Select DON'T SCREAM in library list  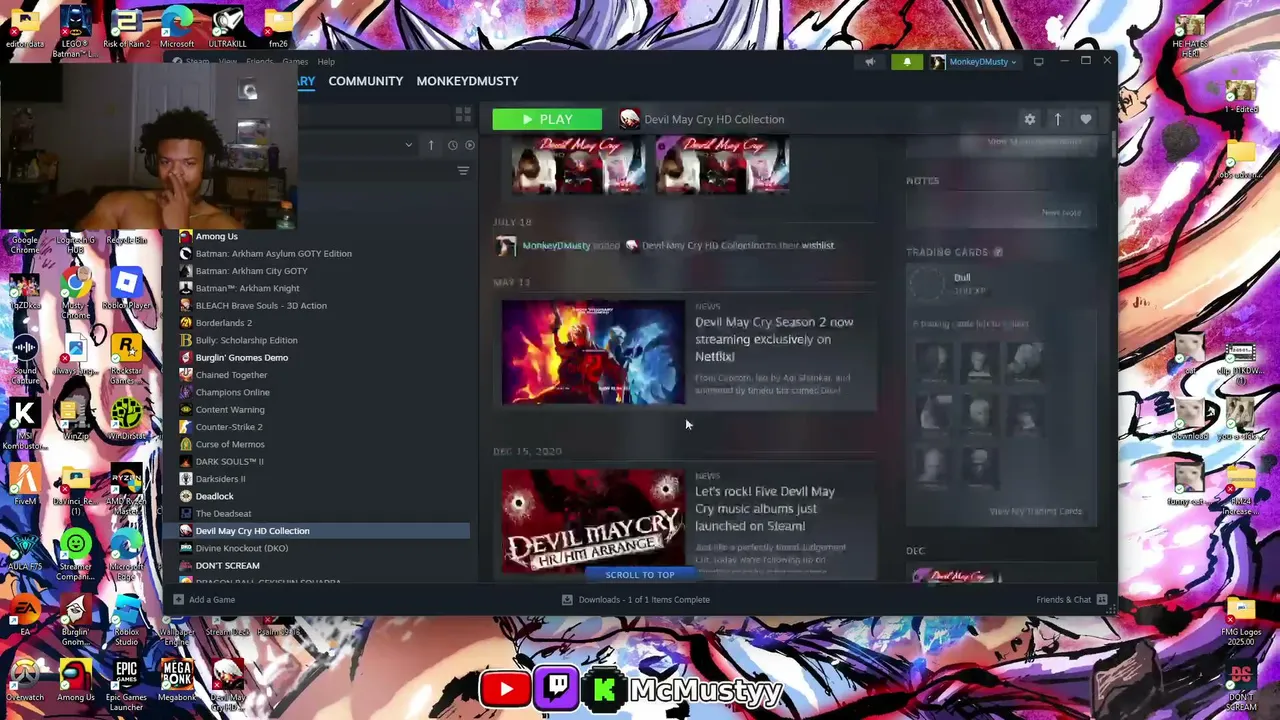(x=227, y=566)
